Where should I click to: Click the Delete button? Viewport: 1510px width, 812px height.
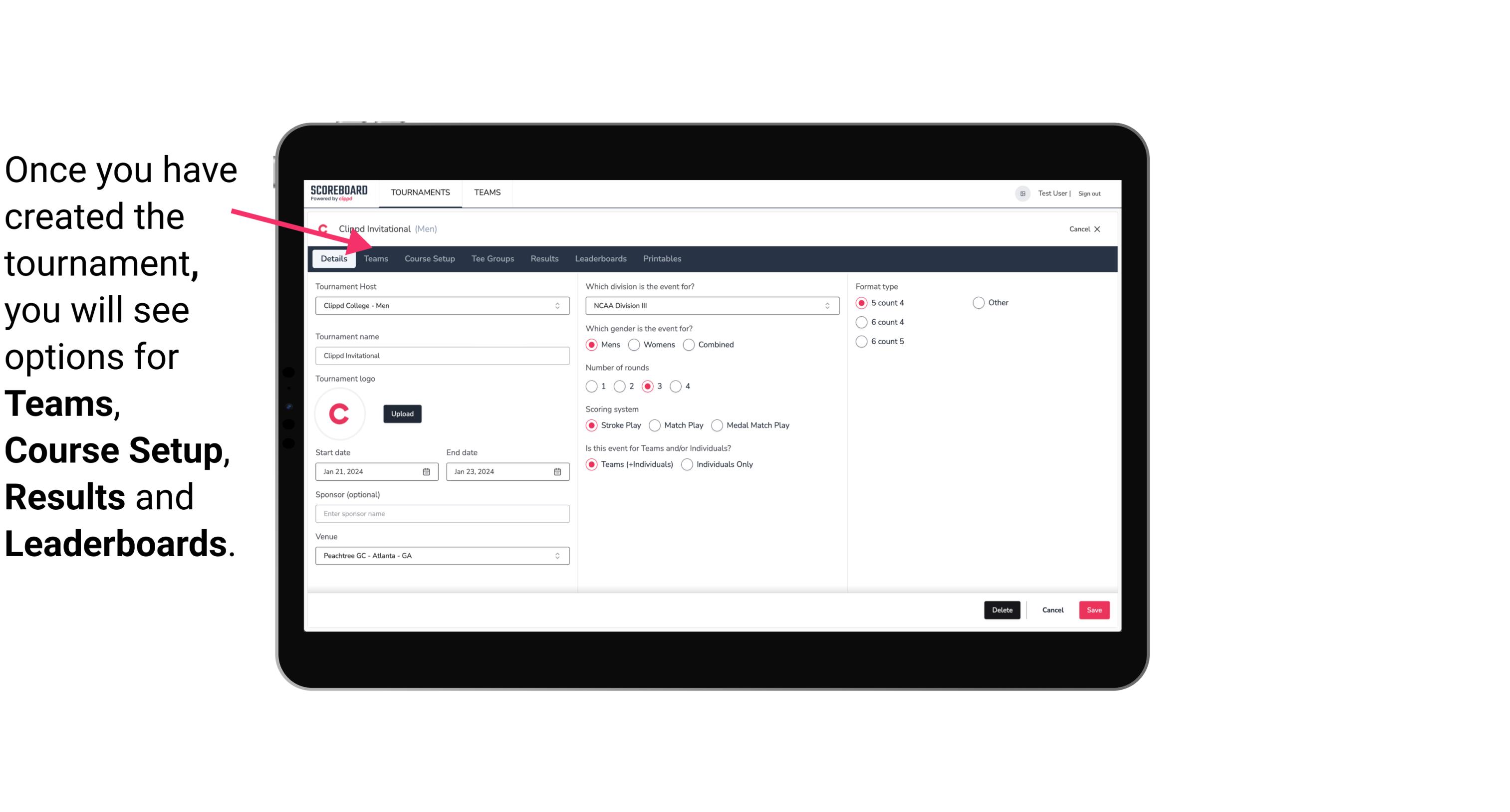click(x=1001, y=609)
